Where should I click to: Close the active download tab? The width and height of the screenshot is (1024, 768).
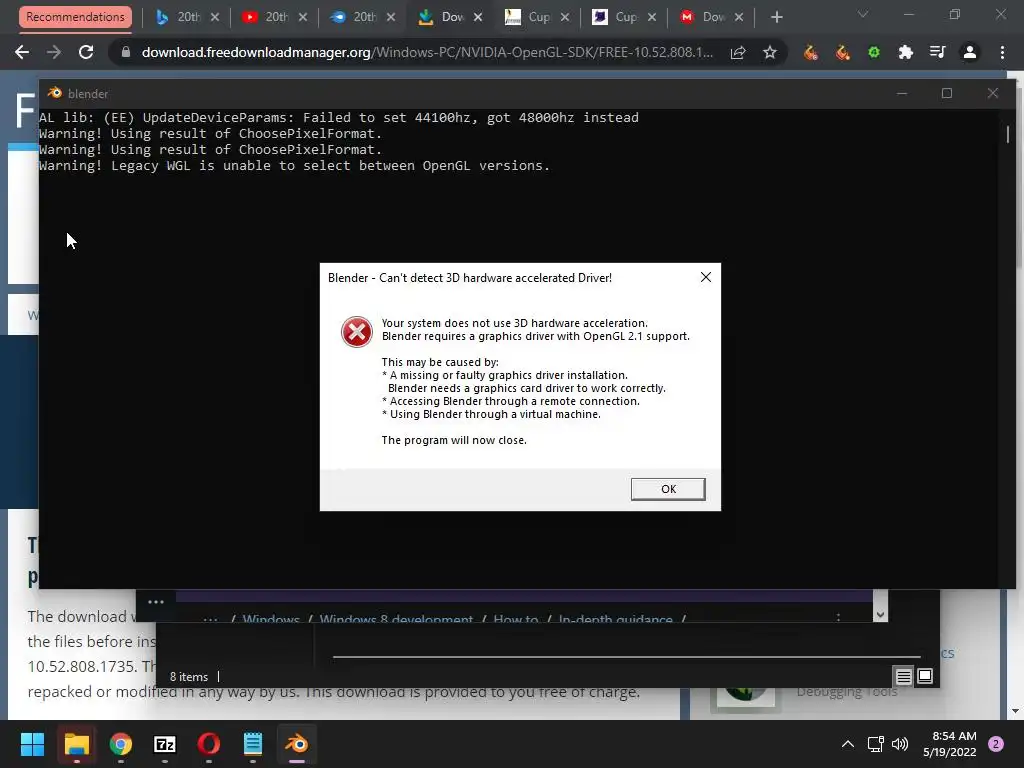coord(478,17)
